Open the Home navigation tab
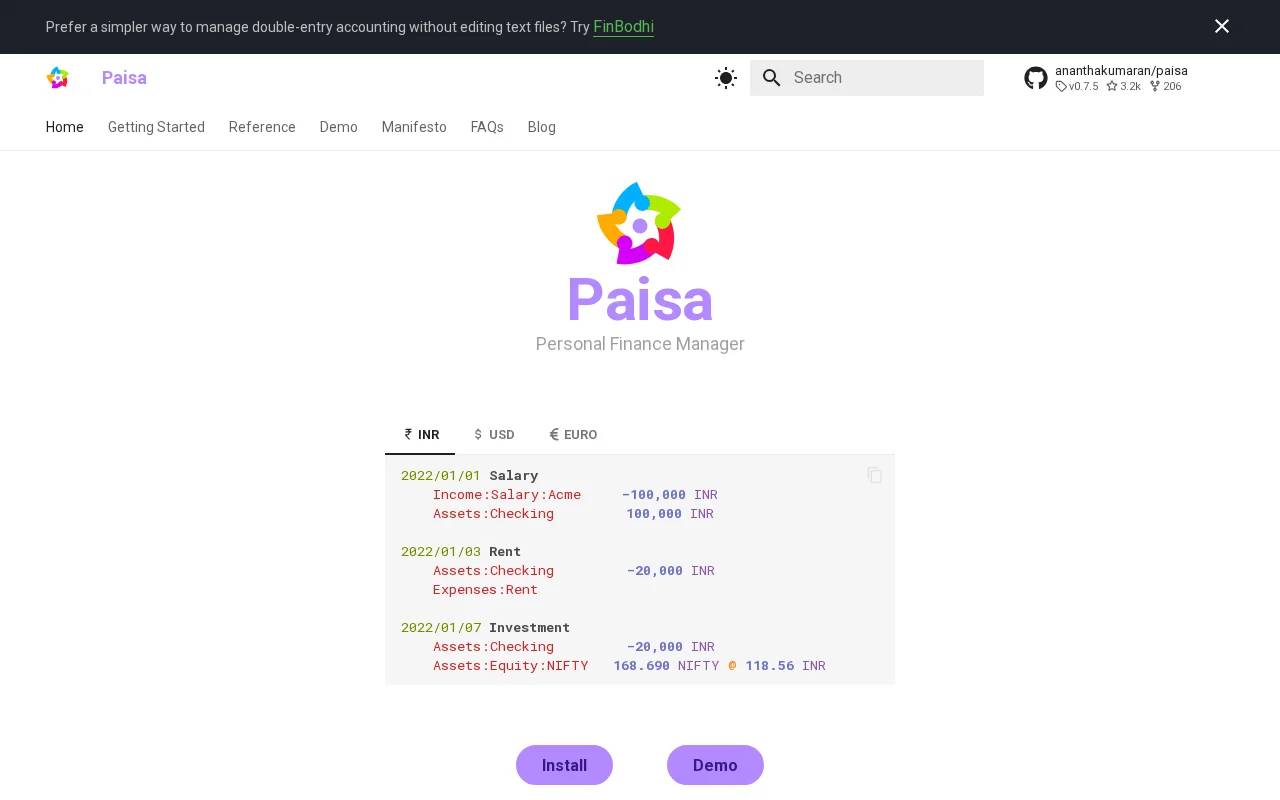The image size is (1280, 800). pos(65,127)
